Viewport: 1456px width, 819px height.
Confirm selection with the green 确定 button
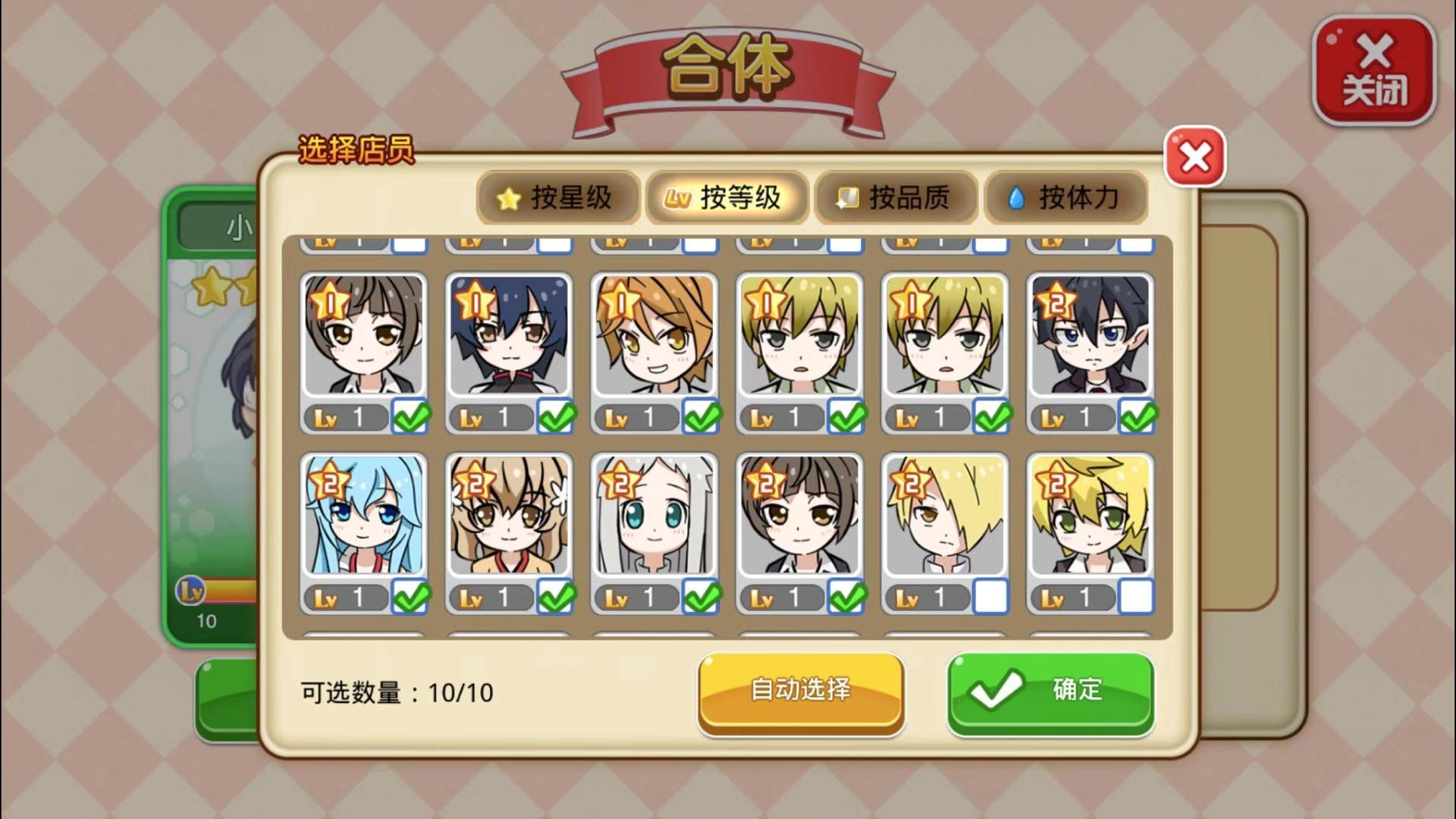(1050, 692)
